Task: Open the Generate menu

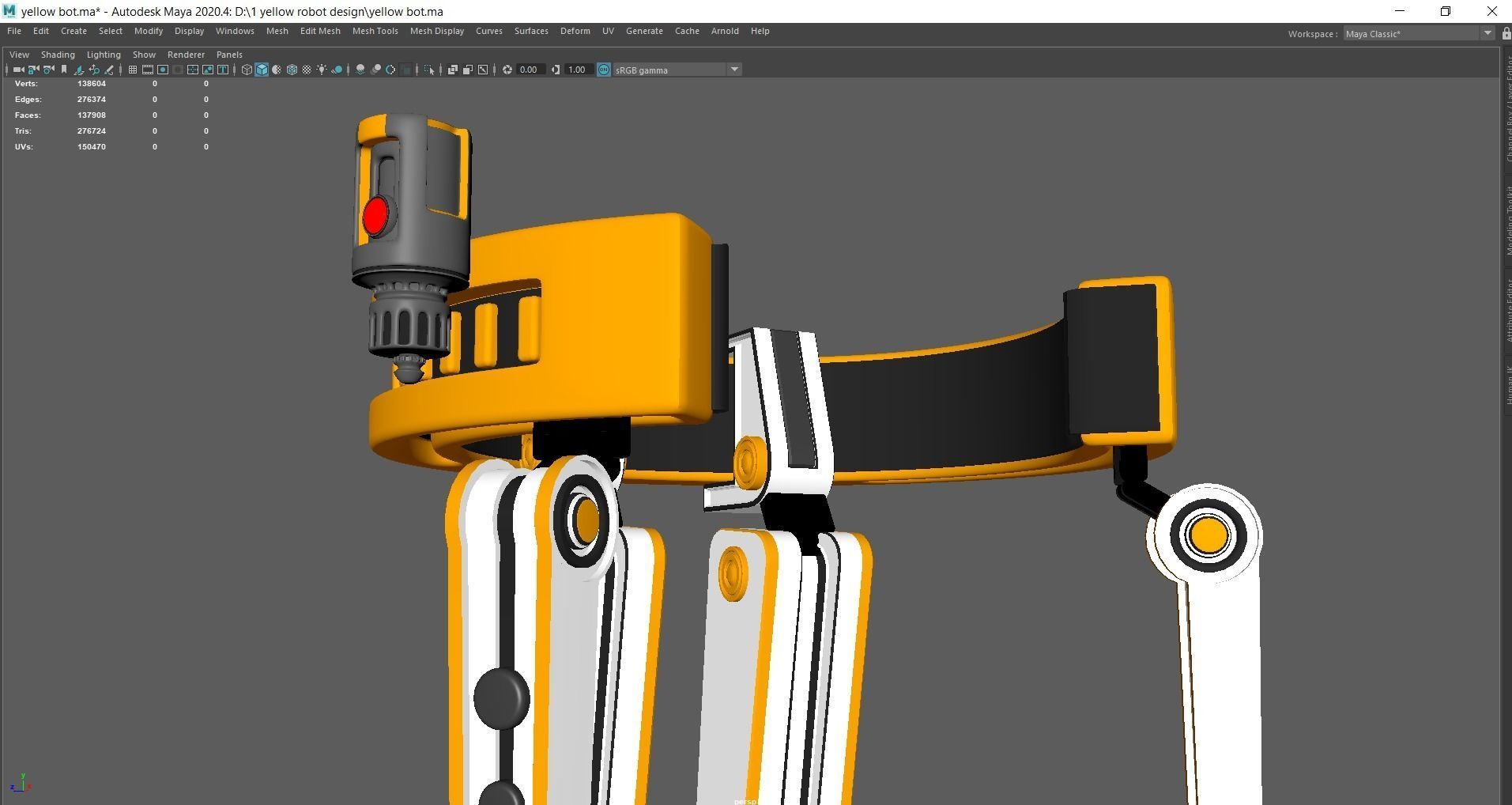Action: 644,31
